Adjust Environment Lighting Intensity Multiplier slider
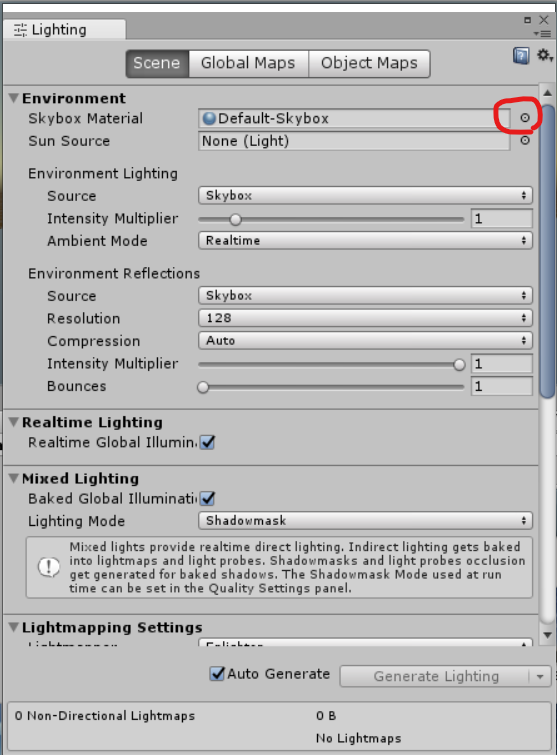Viewport: 557px width, 755px height. pyautogui.click(x=331, y=220)
